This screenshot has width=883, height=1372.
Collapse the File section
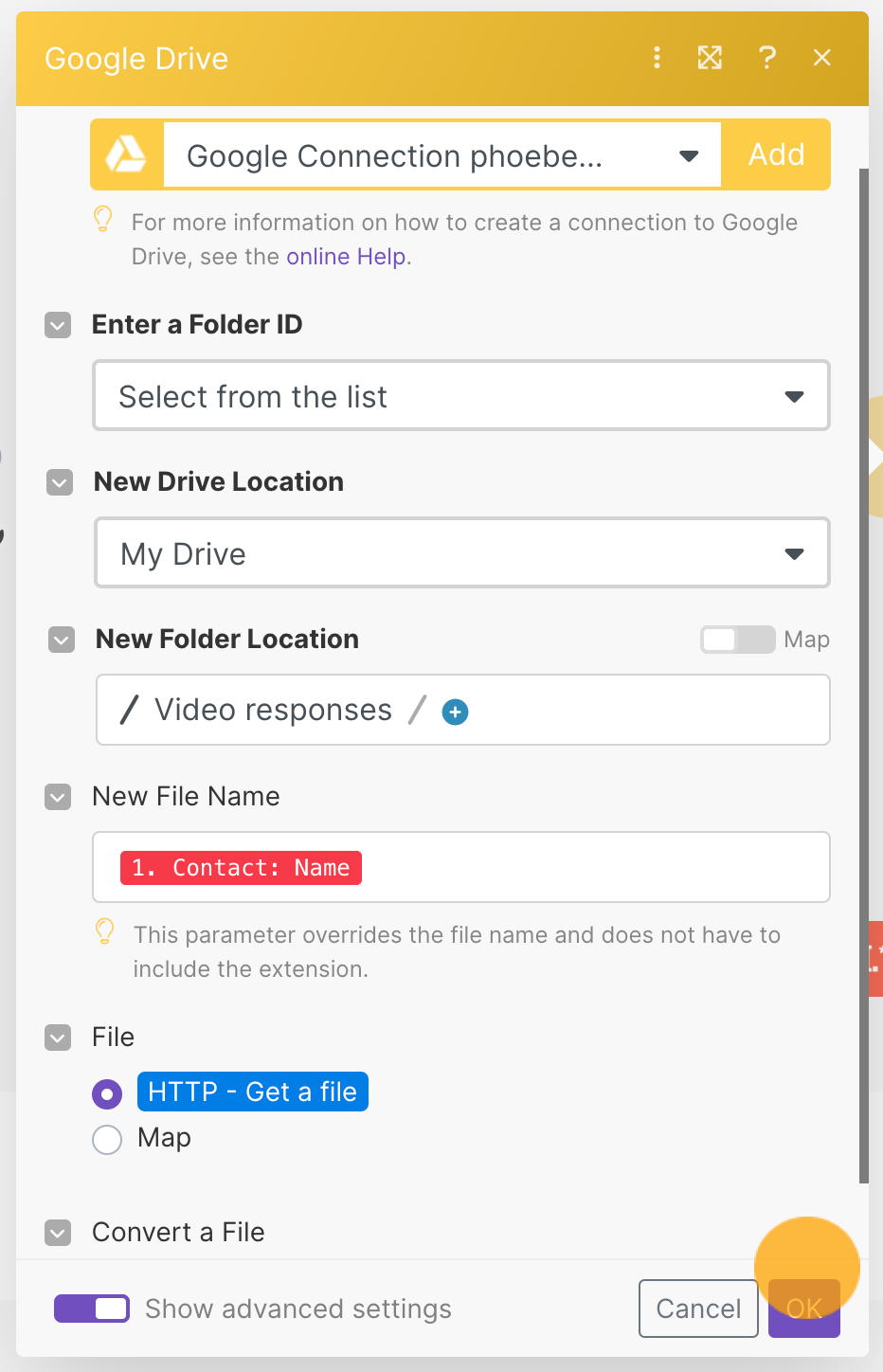[x=58, y=1038]
